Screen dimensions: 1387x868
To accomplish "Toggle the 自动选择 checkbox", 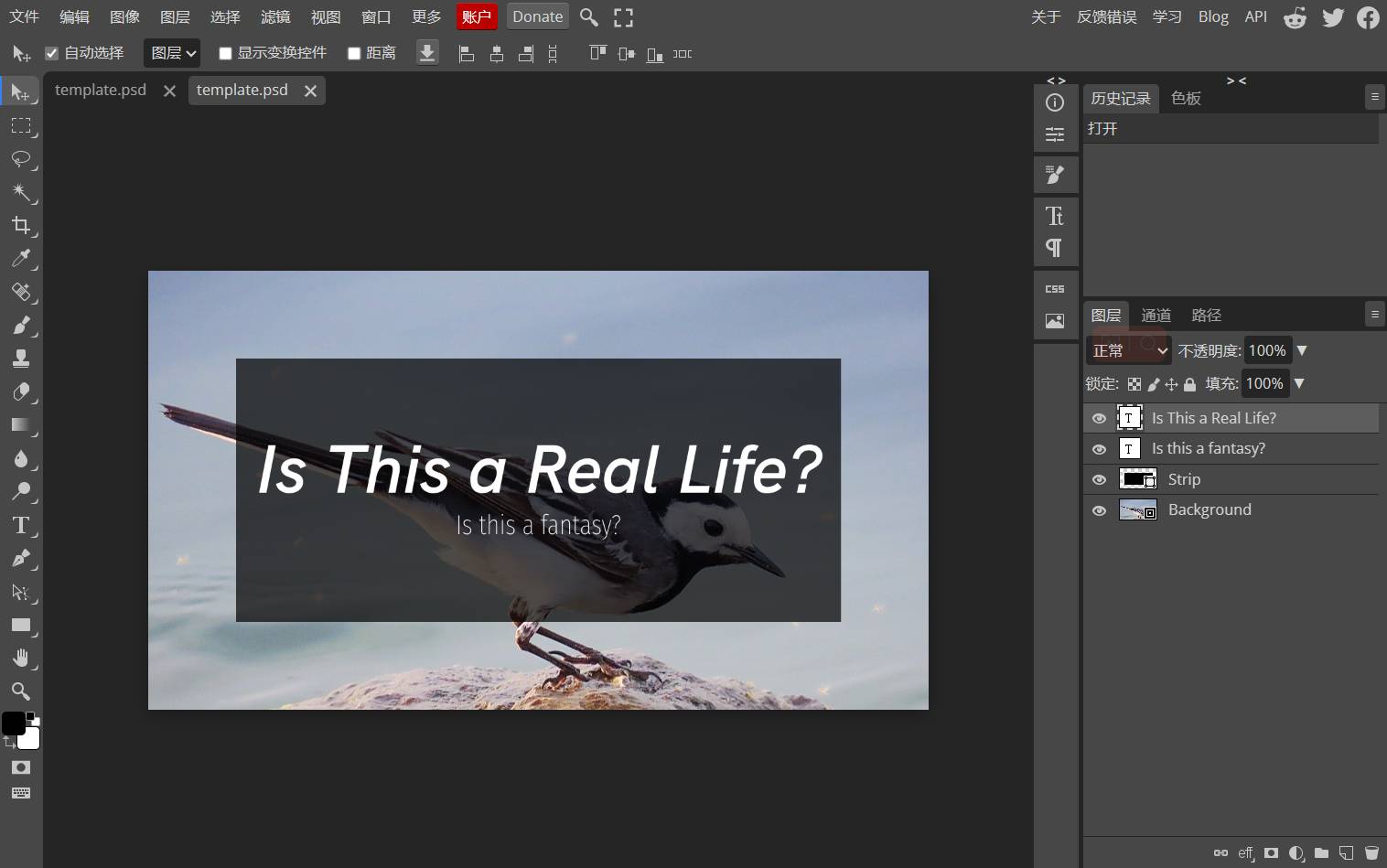I will pyautogui.click(x=52, y=53).
